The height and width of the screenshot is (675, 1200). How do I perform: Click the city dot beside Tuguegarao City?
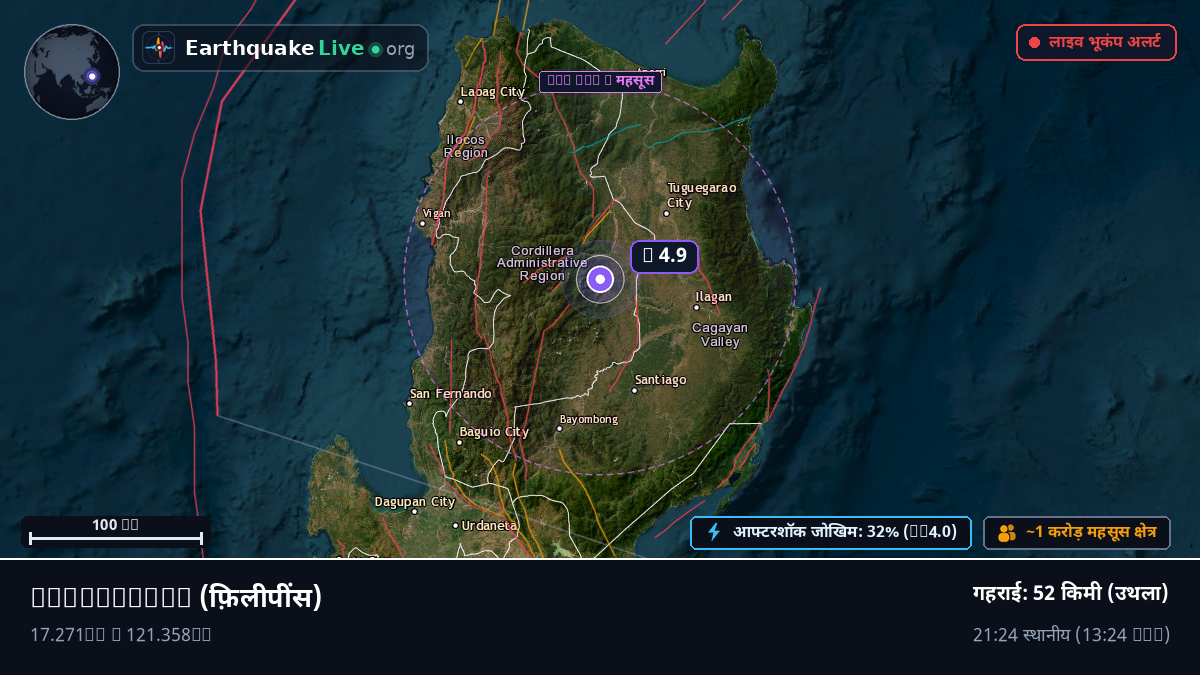click(667, 213)
